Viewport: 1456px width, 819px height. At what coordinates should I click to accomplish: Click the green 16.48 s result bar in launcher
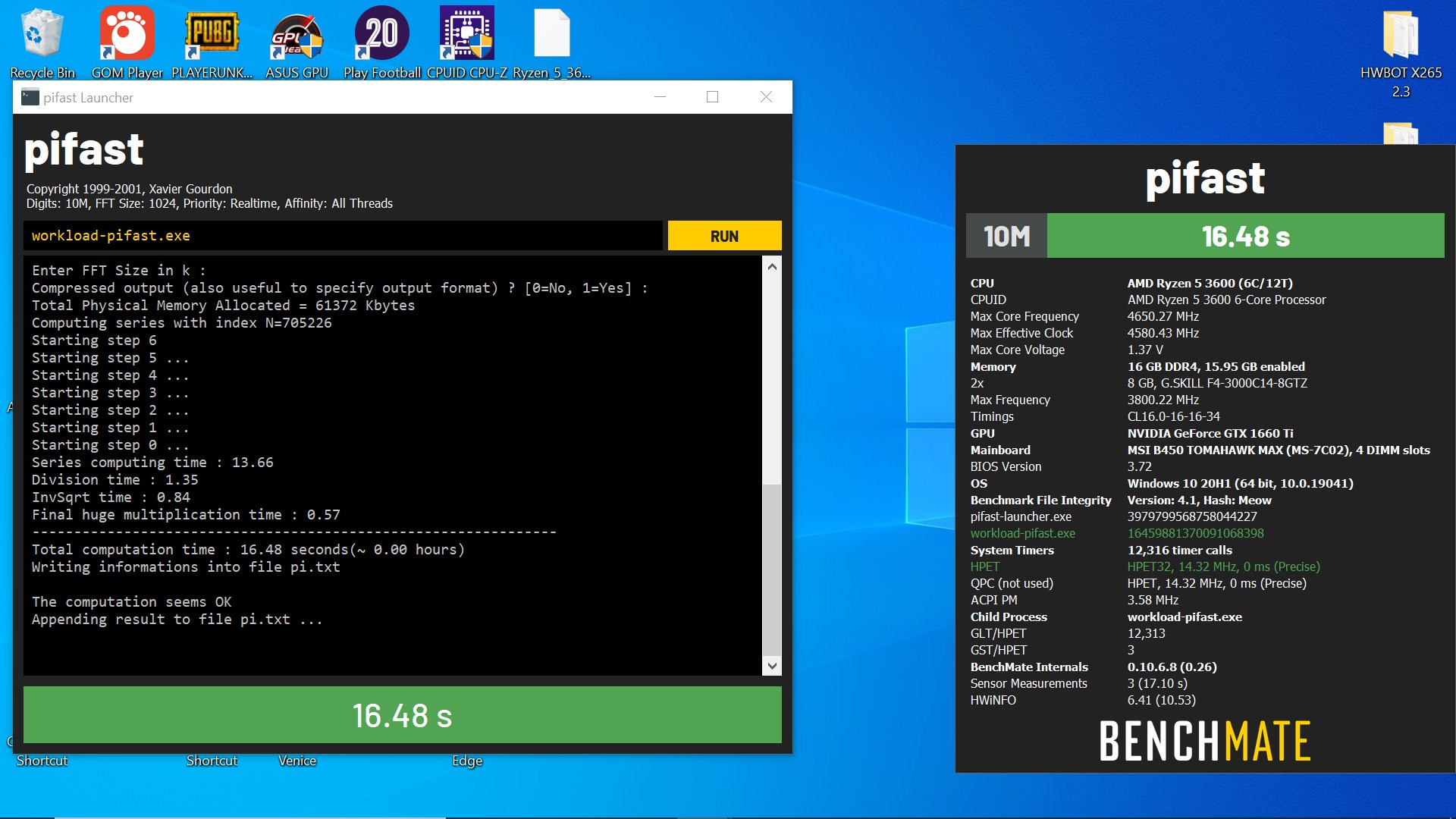403,715
